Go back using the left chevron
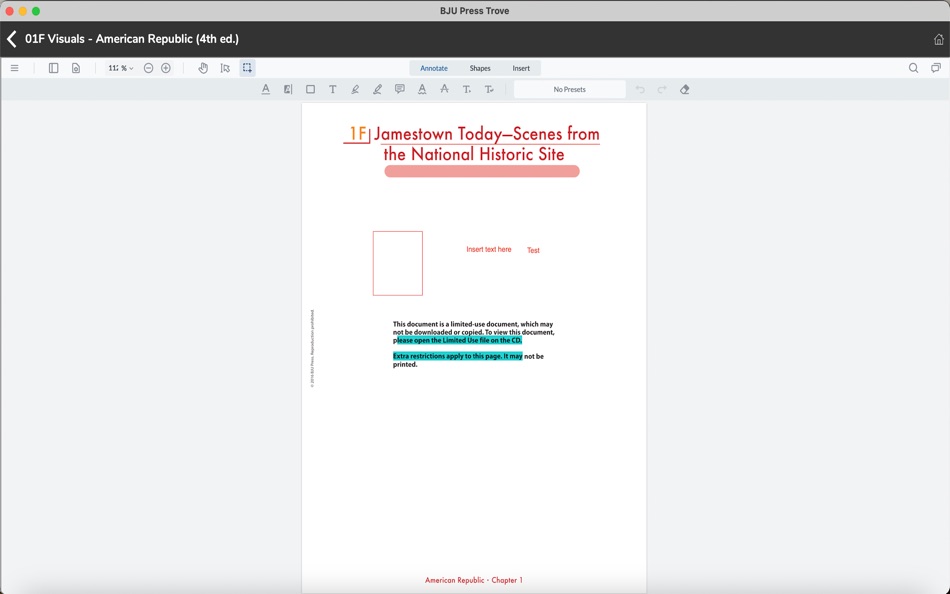Screen dimensions: 950x594 pyautogui.click(x=13, y=39)
